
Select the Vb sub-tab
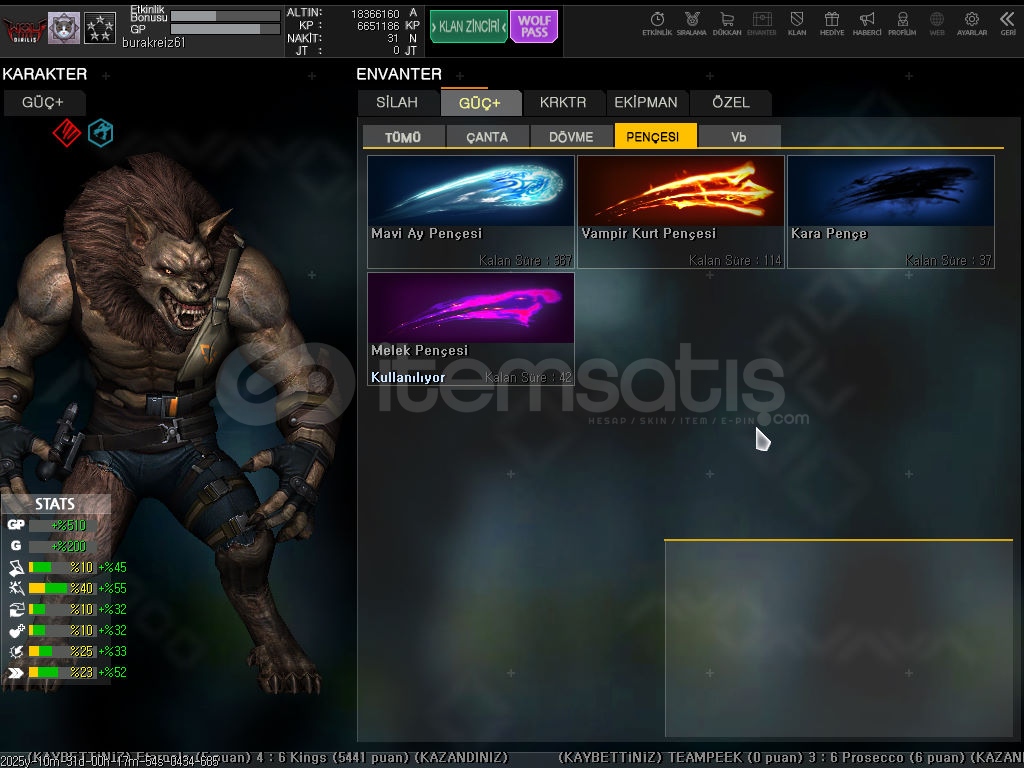pos(739,136)
